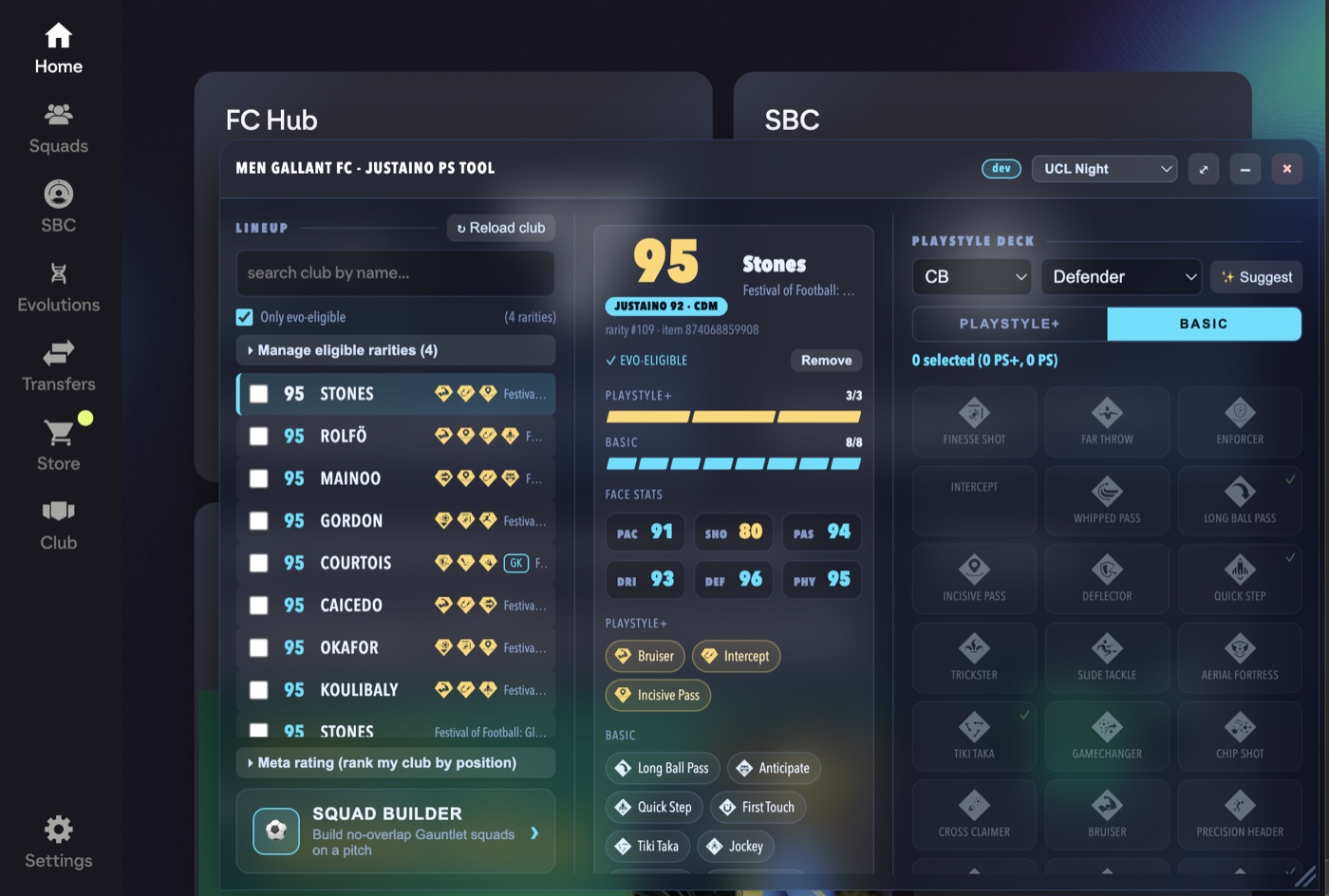Viewport: 1329px width, 896px height.
Task: Tick the Rolfö checkbox
Action: 258,436
